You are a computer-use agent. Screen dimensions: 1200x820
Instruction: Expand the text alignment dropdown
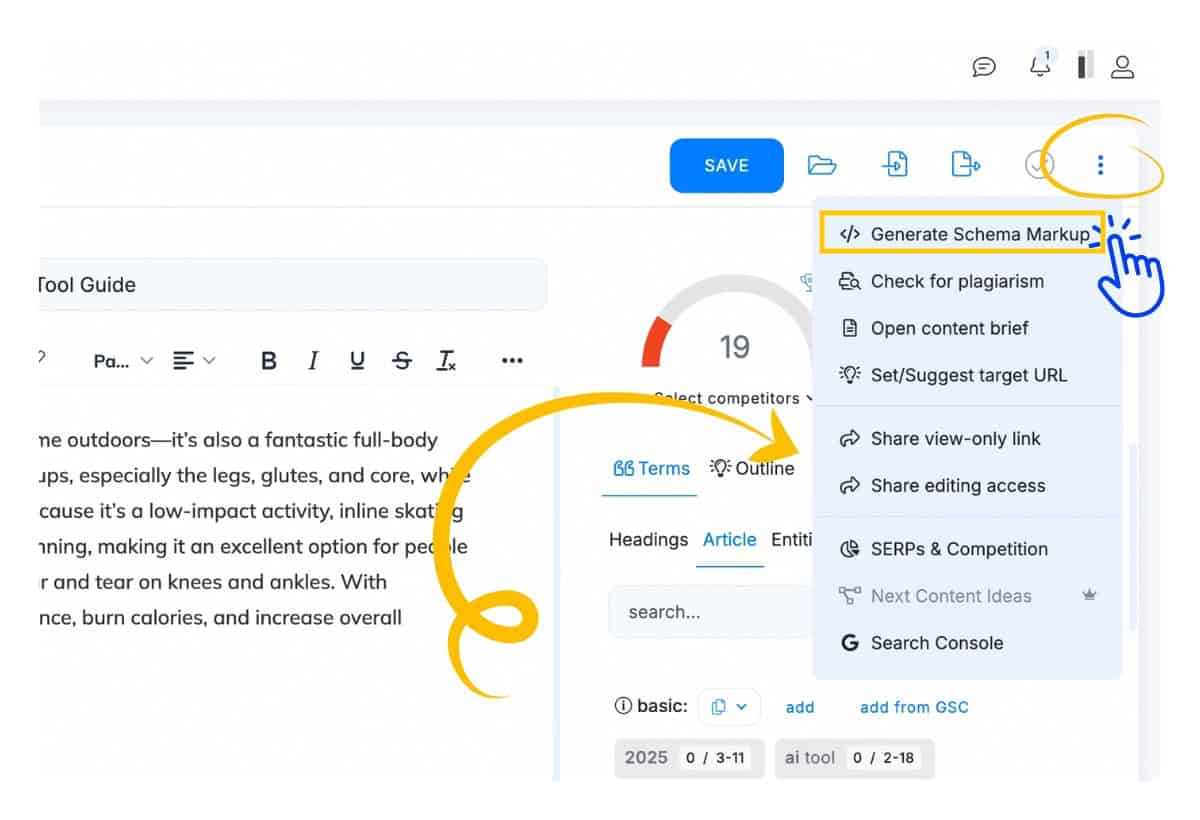[190, 360]
